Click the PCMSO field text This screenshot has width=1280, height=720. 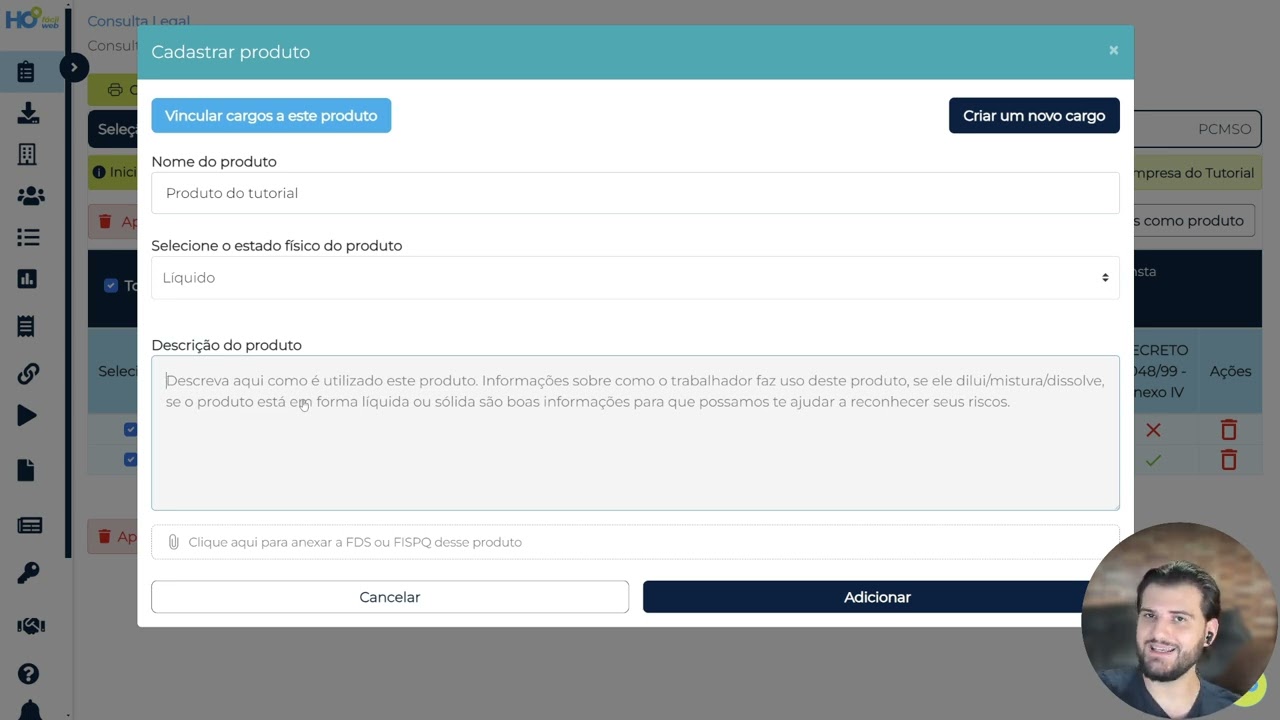click(1224, 129)
